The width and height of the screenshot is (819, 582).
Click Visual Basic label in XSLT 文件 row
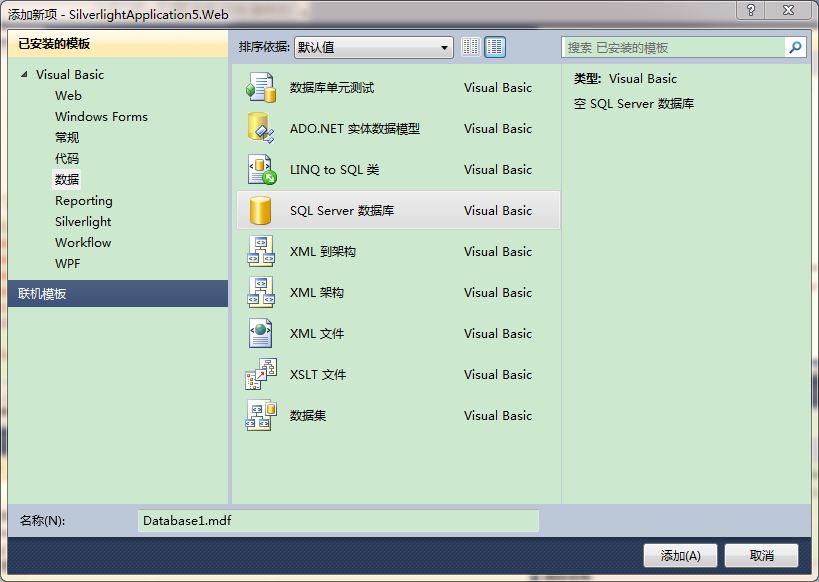point(498,375)
